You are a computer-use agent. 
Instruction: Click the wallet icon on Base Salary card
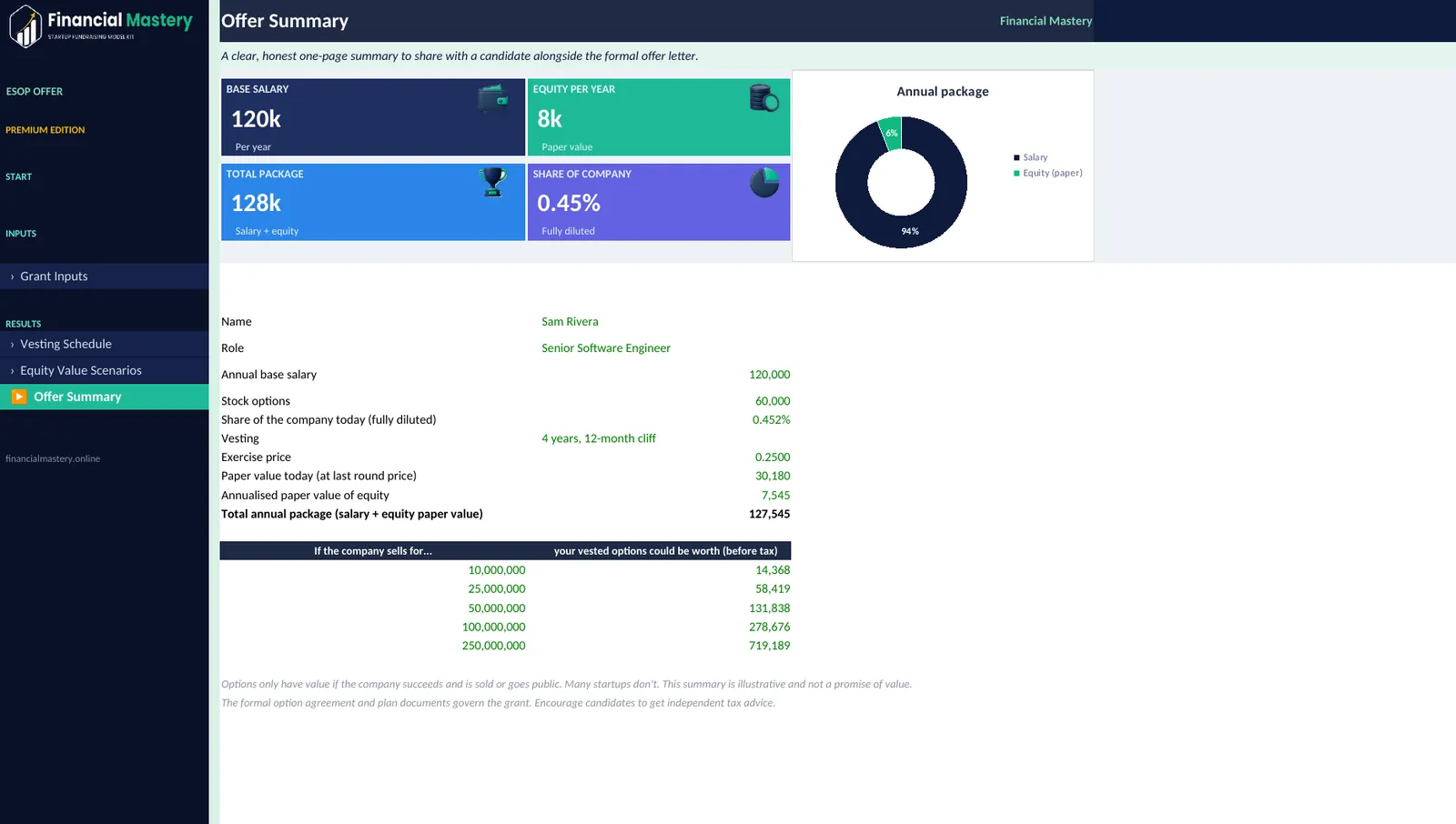coord(493,98)
